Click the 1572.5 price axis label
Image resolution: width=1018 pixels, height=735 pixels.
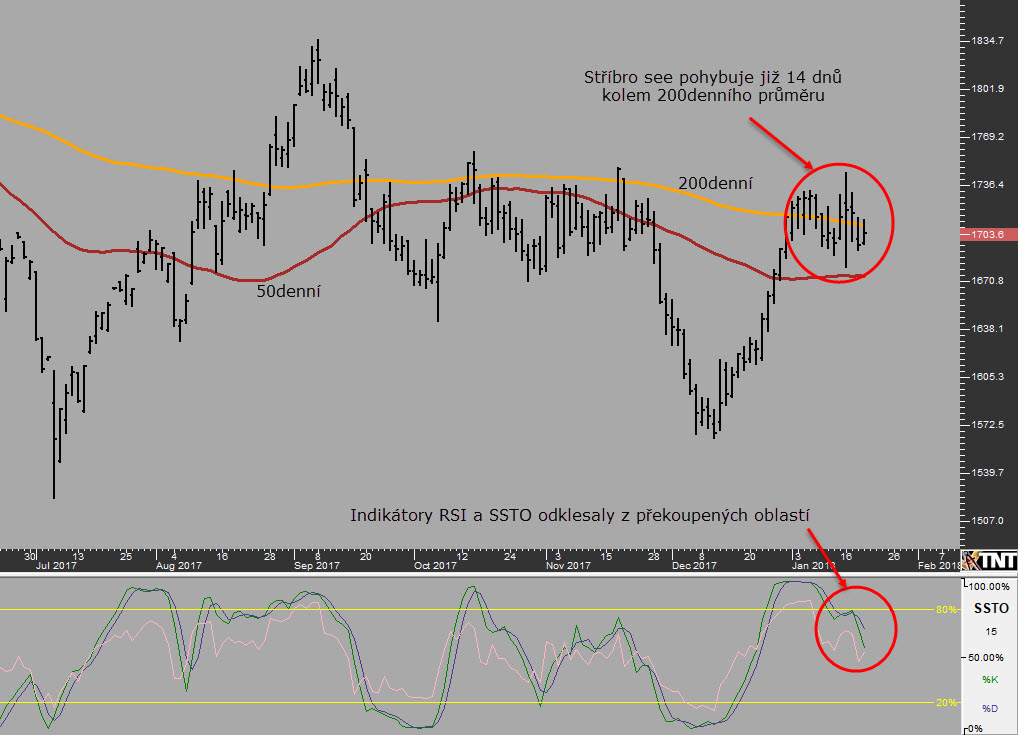987,425
